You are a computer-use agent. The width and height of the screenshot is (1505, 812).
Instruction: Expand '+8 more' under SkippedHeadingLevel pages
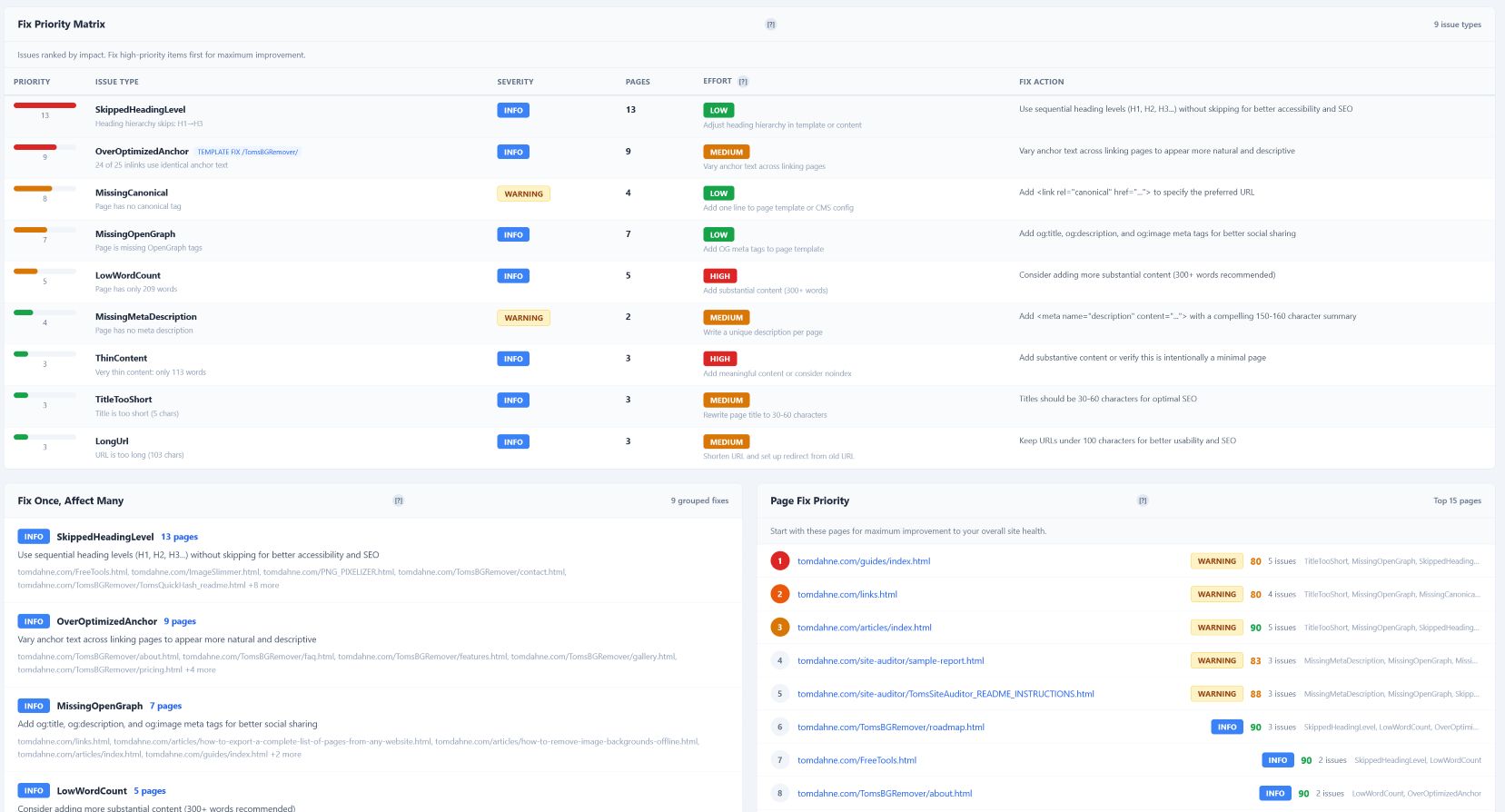263,585
